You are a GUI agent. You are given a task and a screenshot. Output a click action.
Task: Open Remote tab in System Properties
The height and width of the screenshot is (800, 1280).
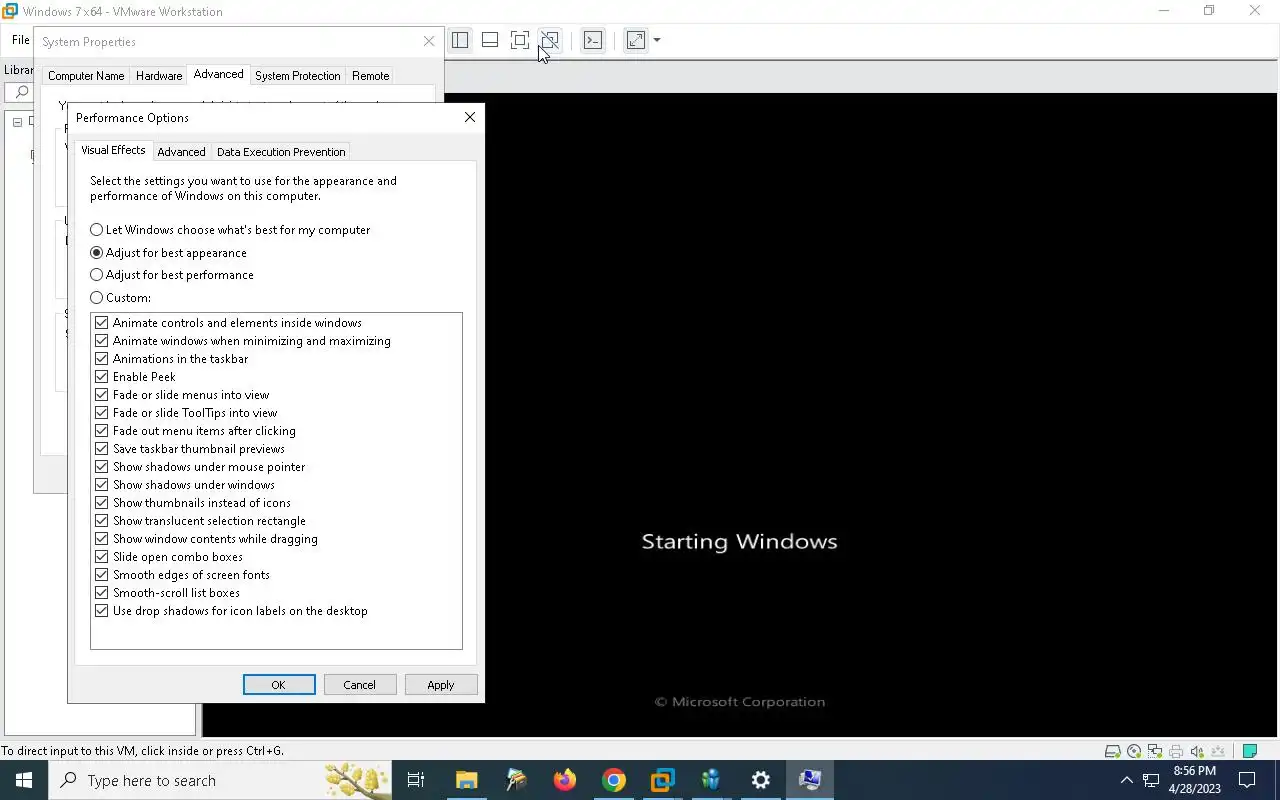click(370, 76)
